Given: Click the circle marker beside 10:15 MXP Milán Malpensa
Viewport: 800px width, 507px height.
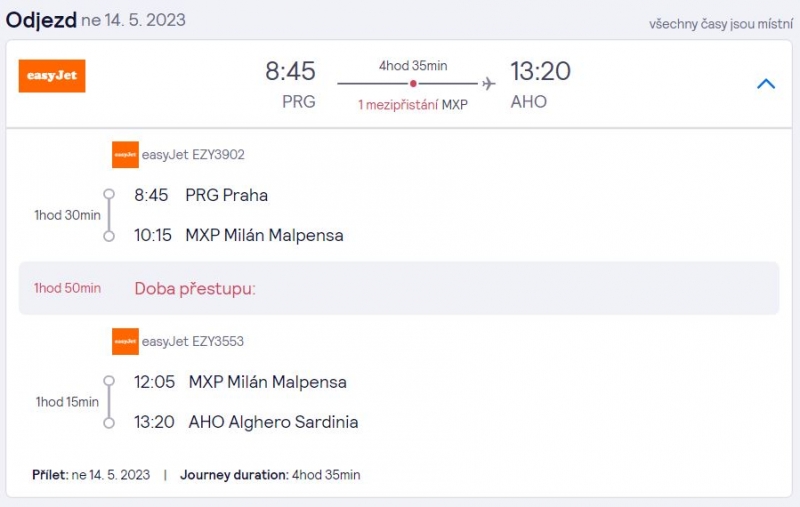Looking at the screenshot, I should pyautogui.click(x=109, y=236).
